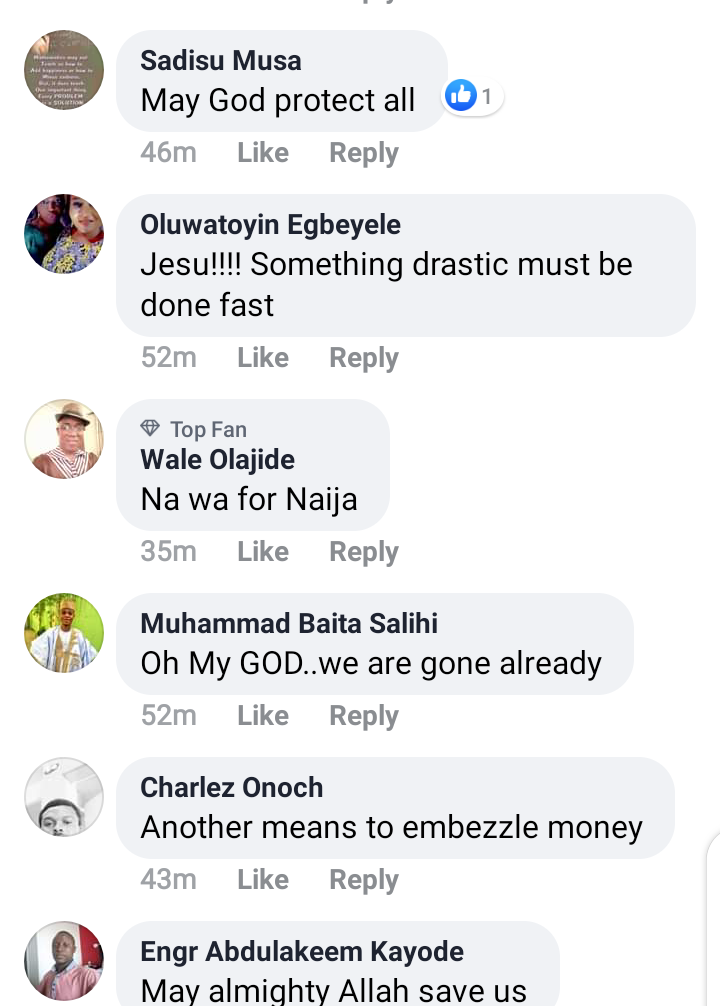Open Oluwatoyin Egbeyele's profile picture
Image resolution: width=720 pixels, height=1006 pixels.
64,234
